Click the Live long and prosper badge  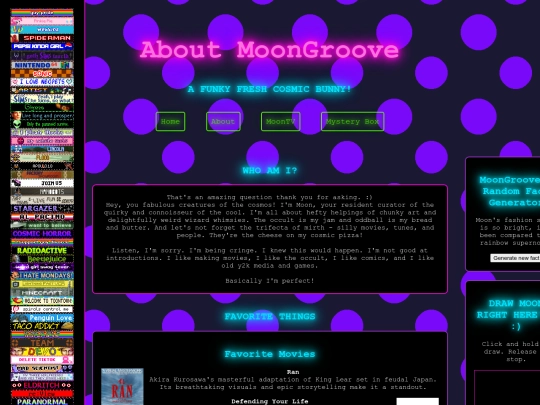42,116
